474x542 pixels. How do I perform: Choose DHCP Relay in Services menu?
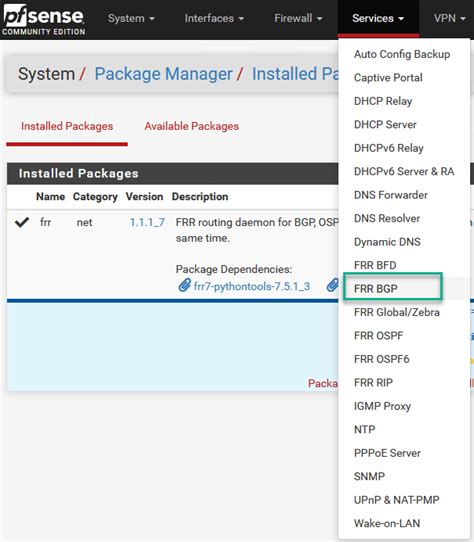(x=383, y=101)
